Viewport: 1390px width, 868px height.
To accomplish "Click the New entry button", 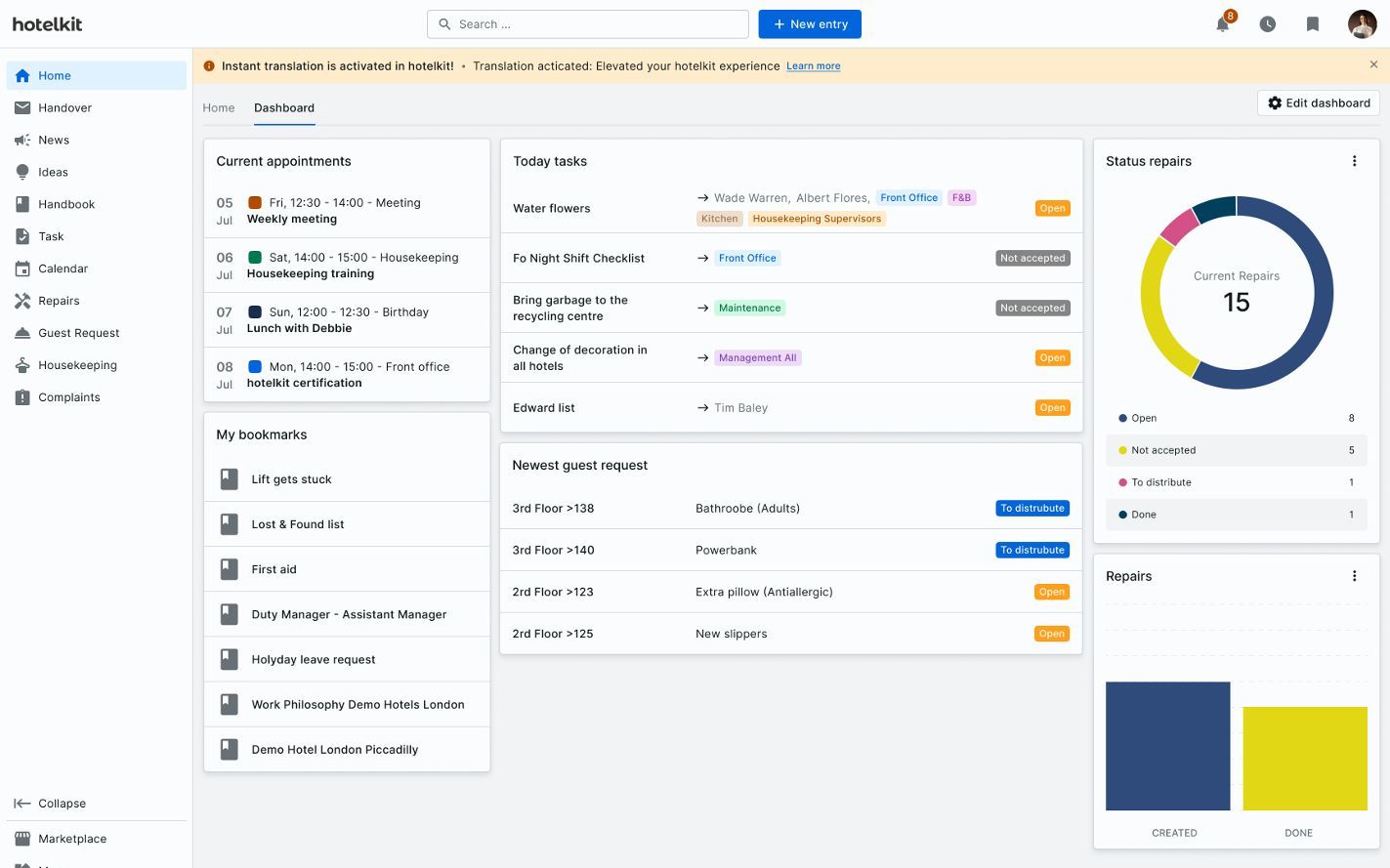I will pyautogui.click(x=810, y=24).
